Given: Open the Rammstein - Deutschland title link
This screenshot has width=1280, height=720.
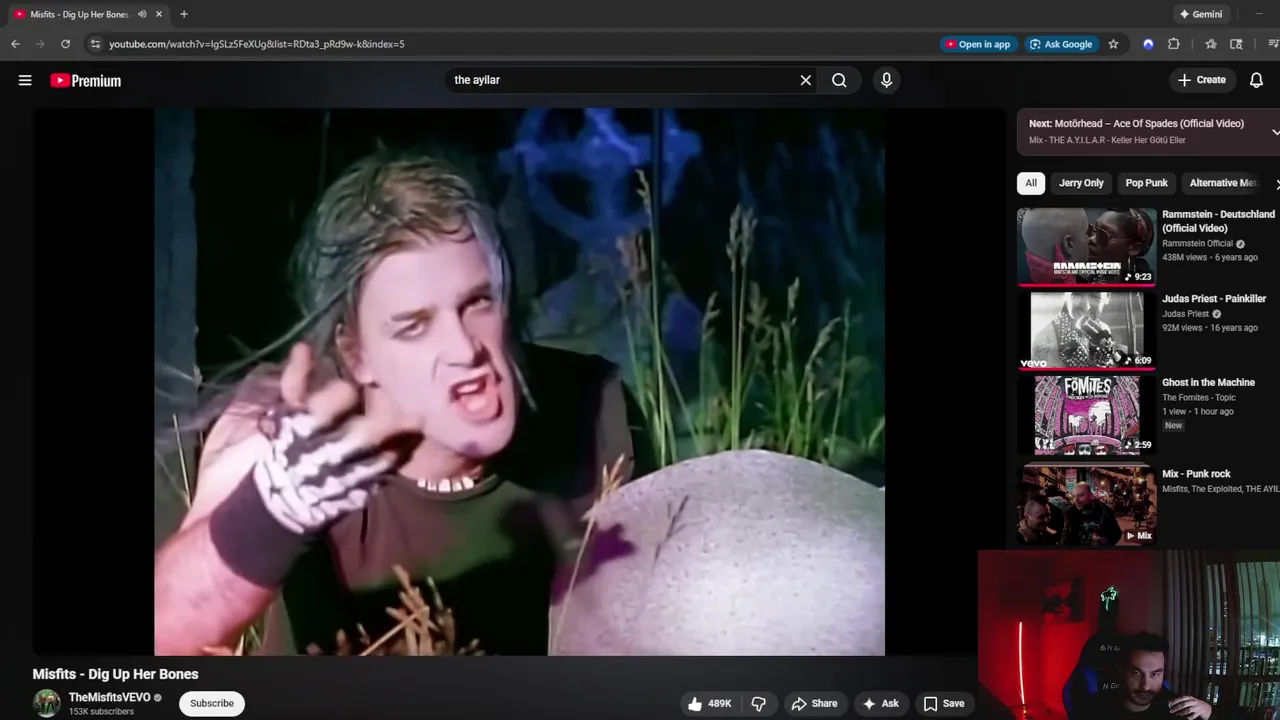Looking at the screenshot, I should (x=1218, y=221).
